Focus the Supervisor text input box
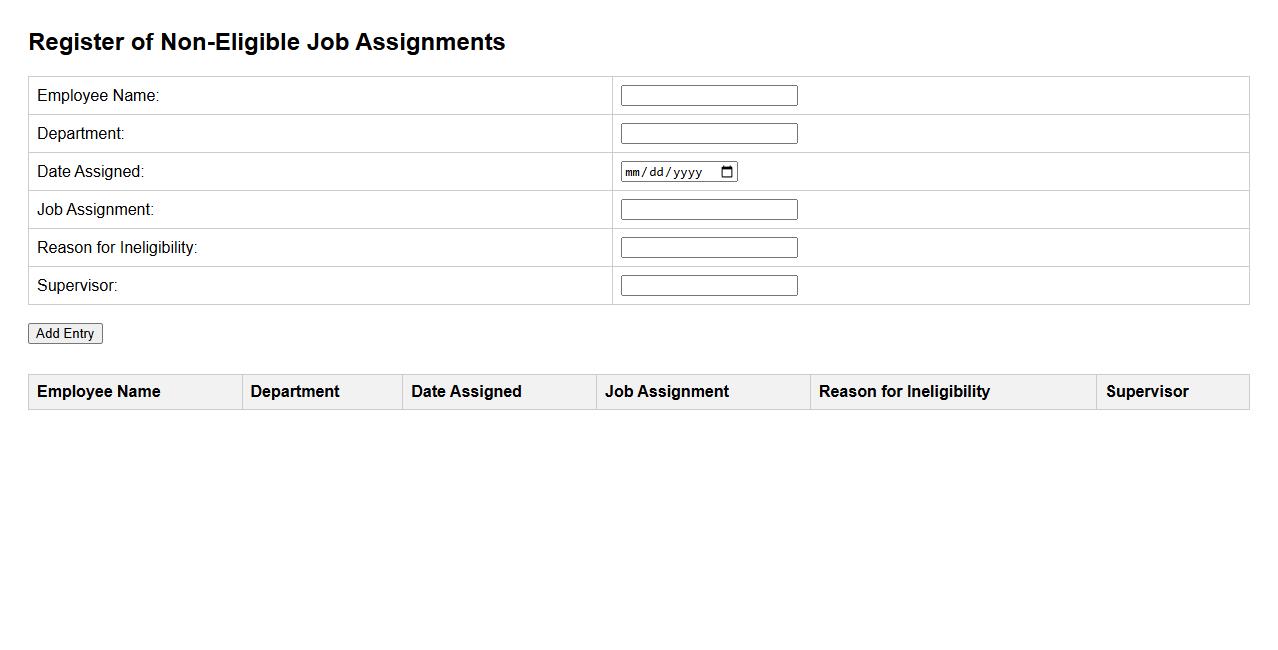This screenshot has height=650, width=1278. pyautogui.click(x=709, y=286)
